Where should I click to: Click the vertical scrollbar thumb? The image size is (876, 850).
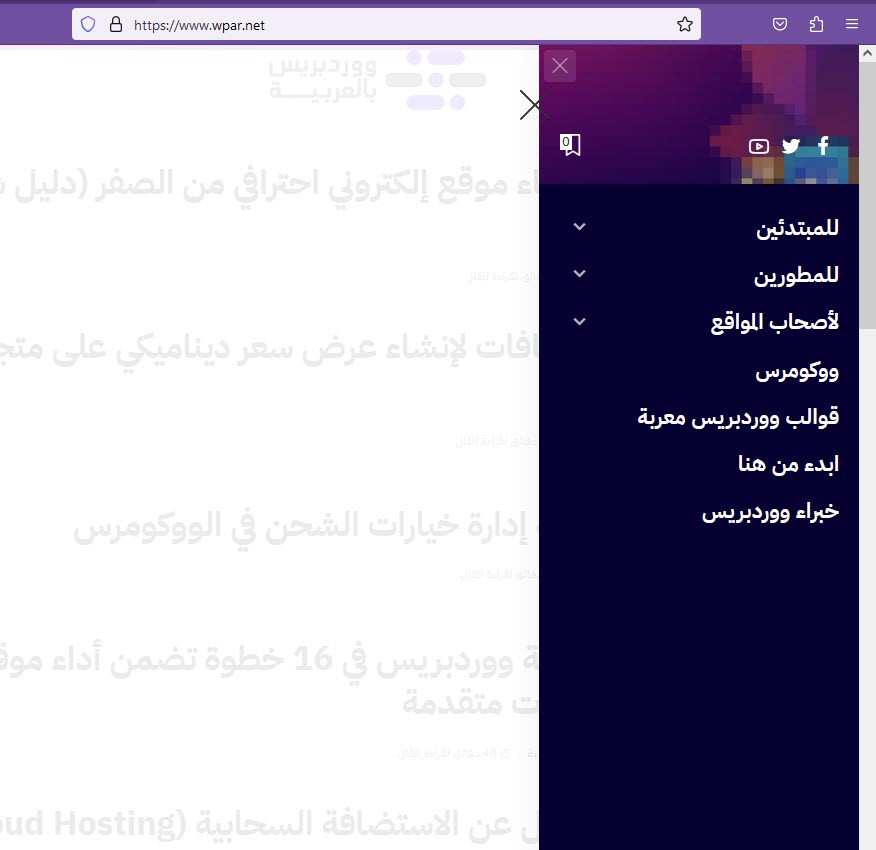(867, 196)
